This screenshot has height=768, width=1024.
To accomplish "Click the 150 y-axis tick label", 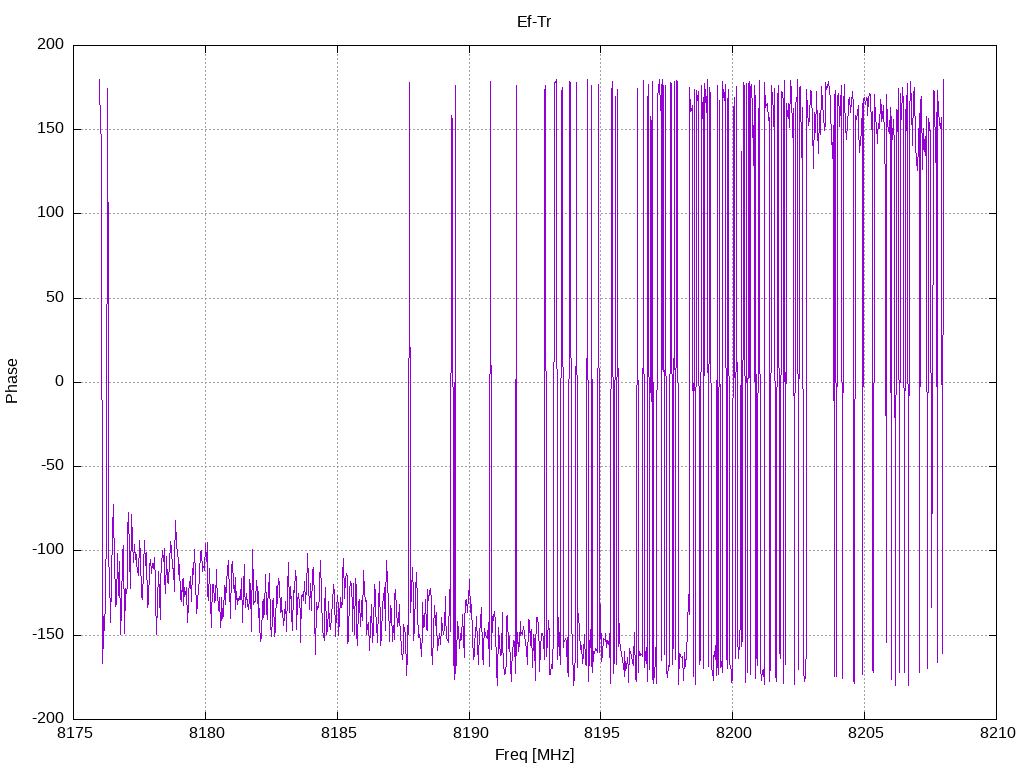I will 51,129.
